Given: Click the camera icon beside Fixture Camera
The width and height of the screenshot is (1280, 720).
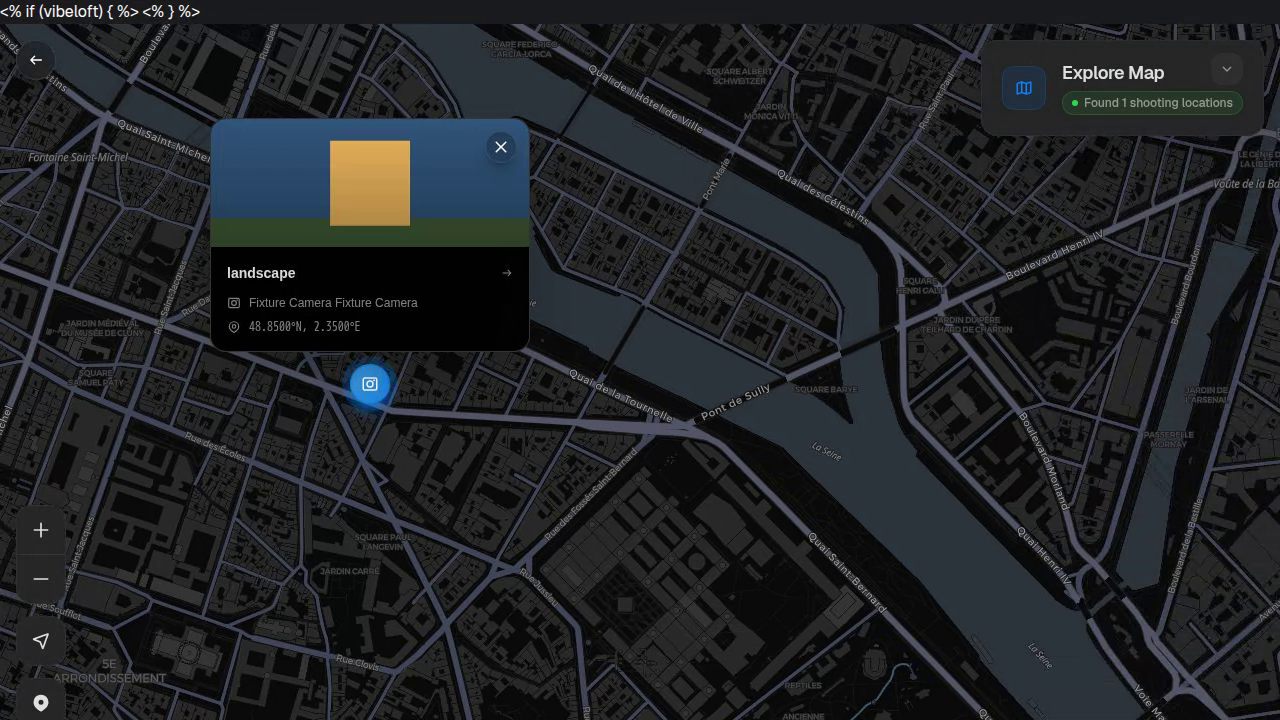Looking at the screenshot, I should (x=234, y=303).
